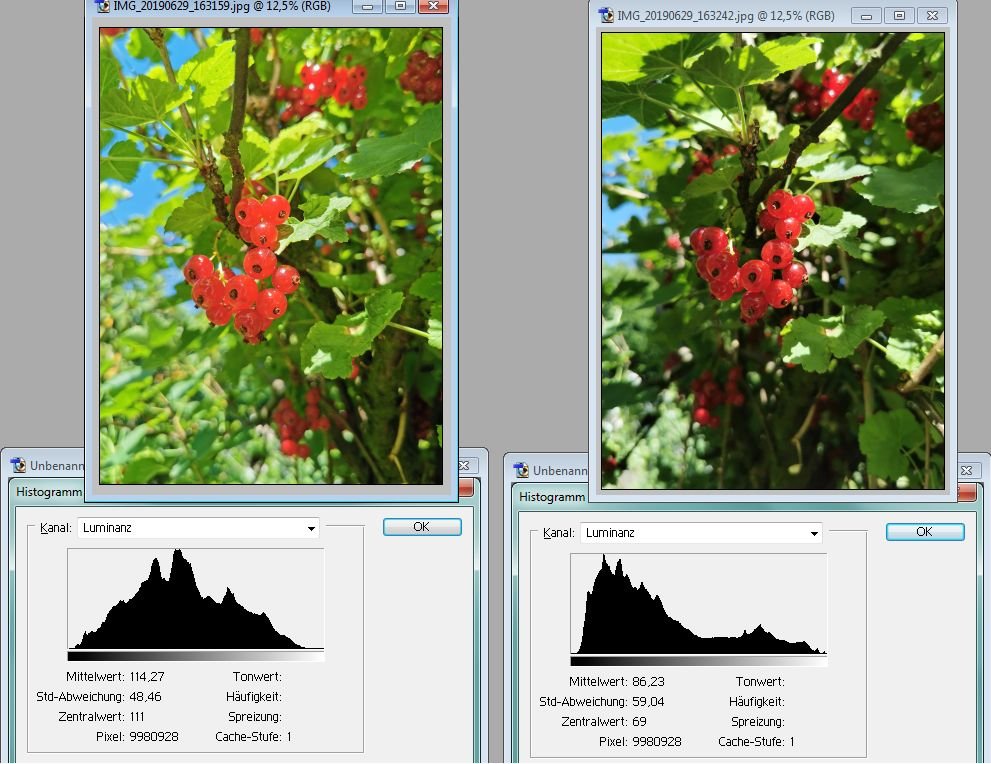Click the IMG_20190629_163242.jpg title bar text
This screenshot has width=991, height=764.
[x=726, y=16]
